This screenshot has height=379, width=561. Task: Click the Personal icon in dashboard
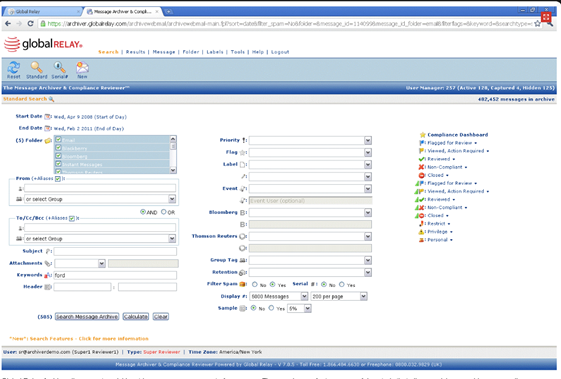tap(421, 240)
